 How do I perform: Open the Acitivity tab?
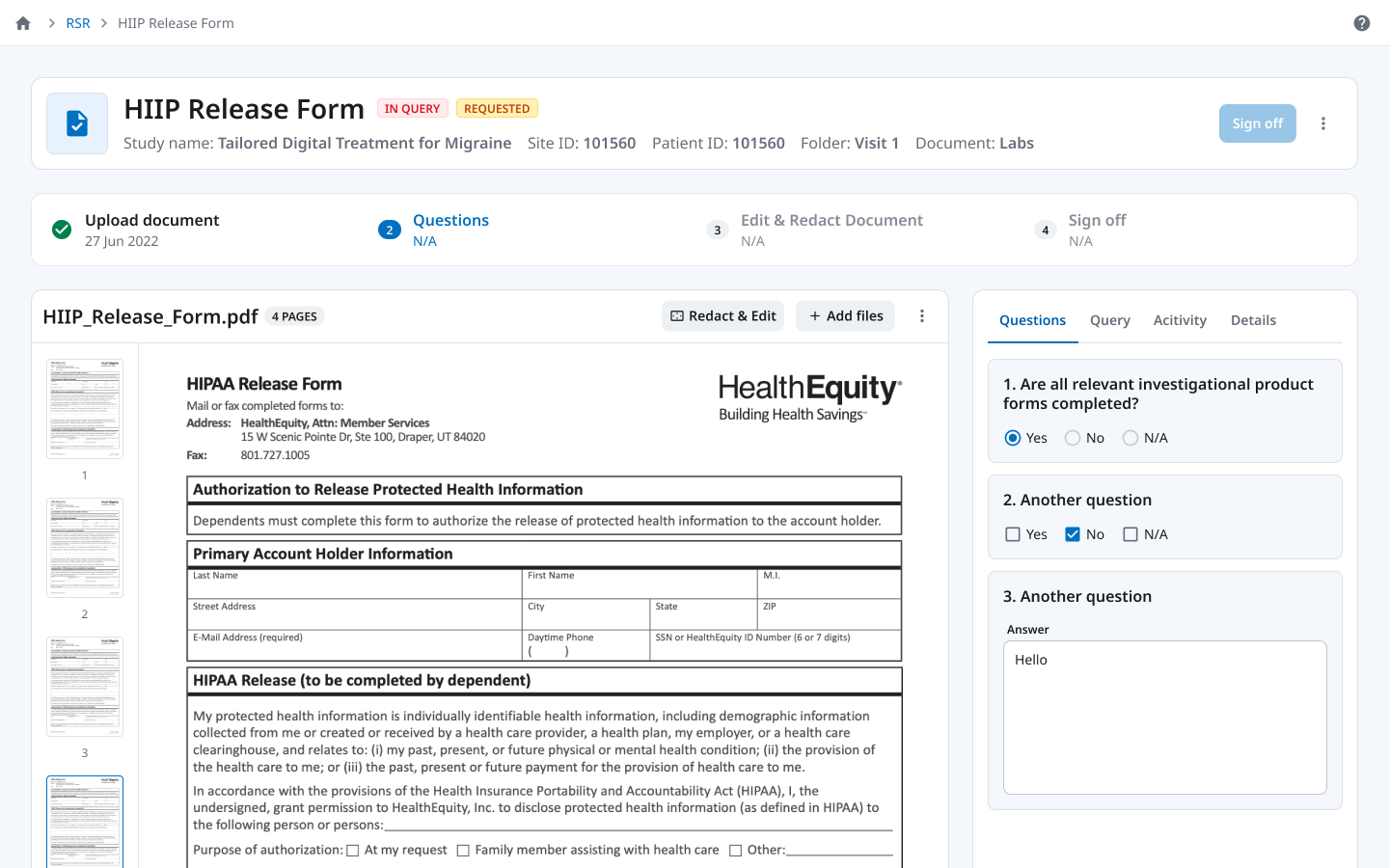pyautogui.click(x=1180, y=320)
